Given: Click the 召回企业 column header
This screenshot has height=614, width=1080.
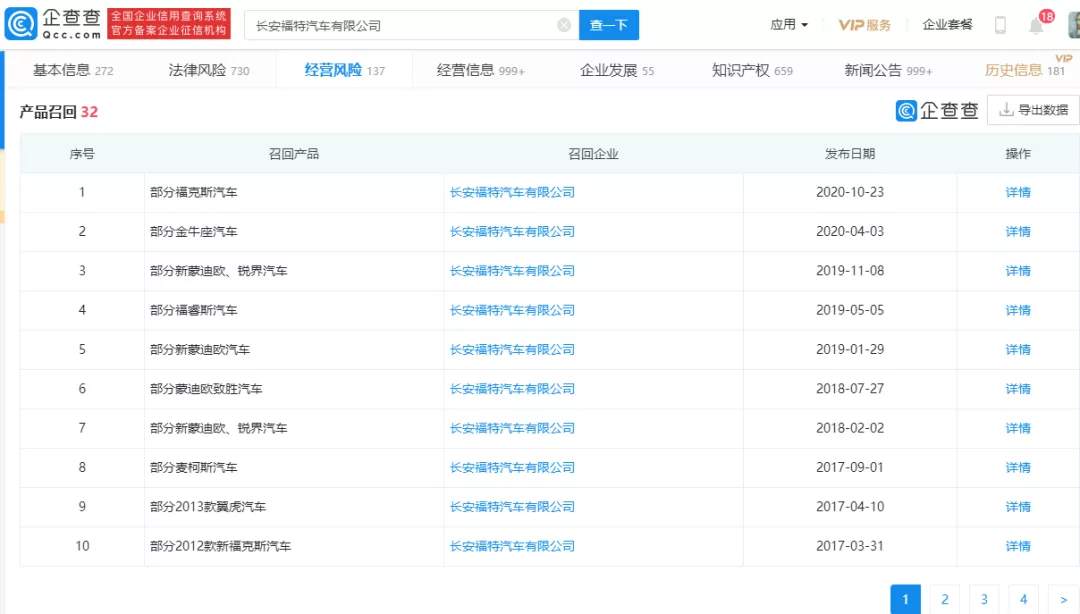Looking at the screenshot, I should tap(593, 154).
